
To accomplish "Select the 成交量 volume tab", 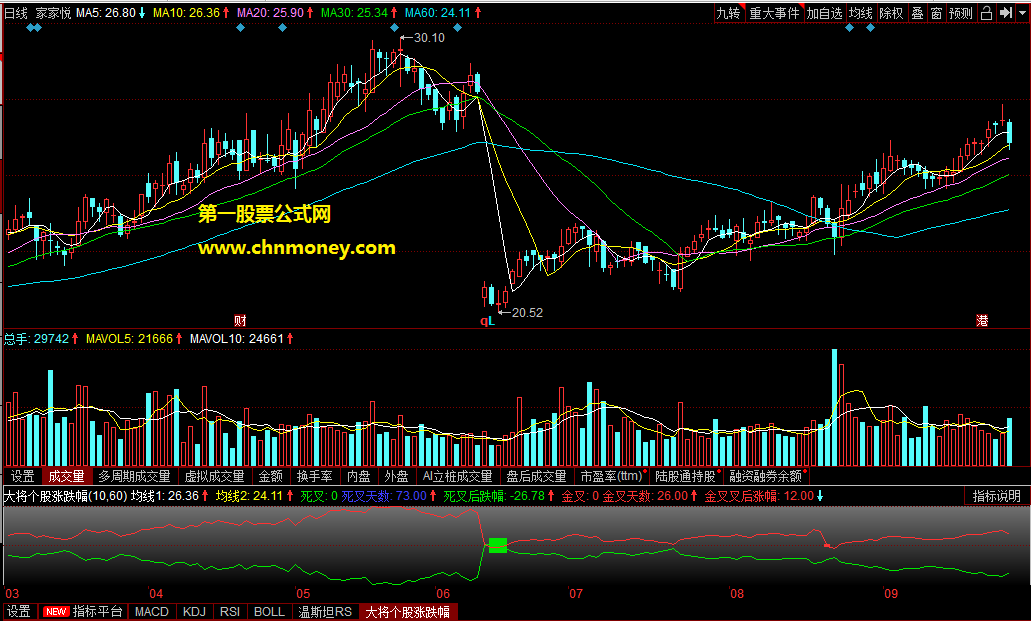I will pos(66,476).
